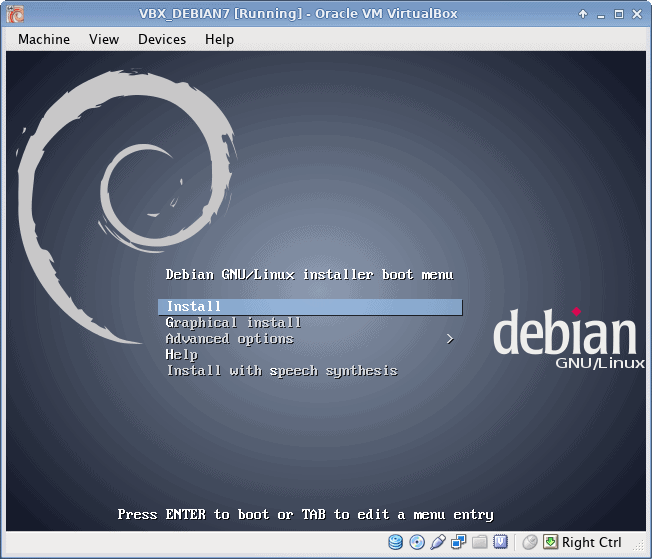
Task: Maximize the VirtualBox window
Action: click(619, 14)
